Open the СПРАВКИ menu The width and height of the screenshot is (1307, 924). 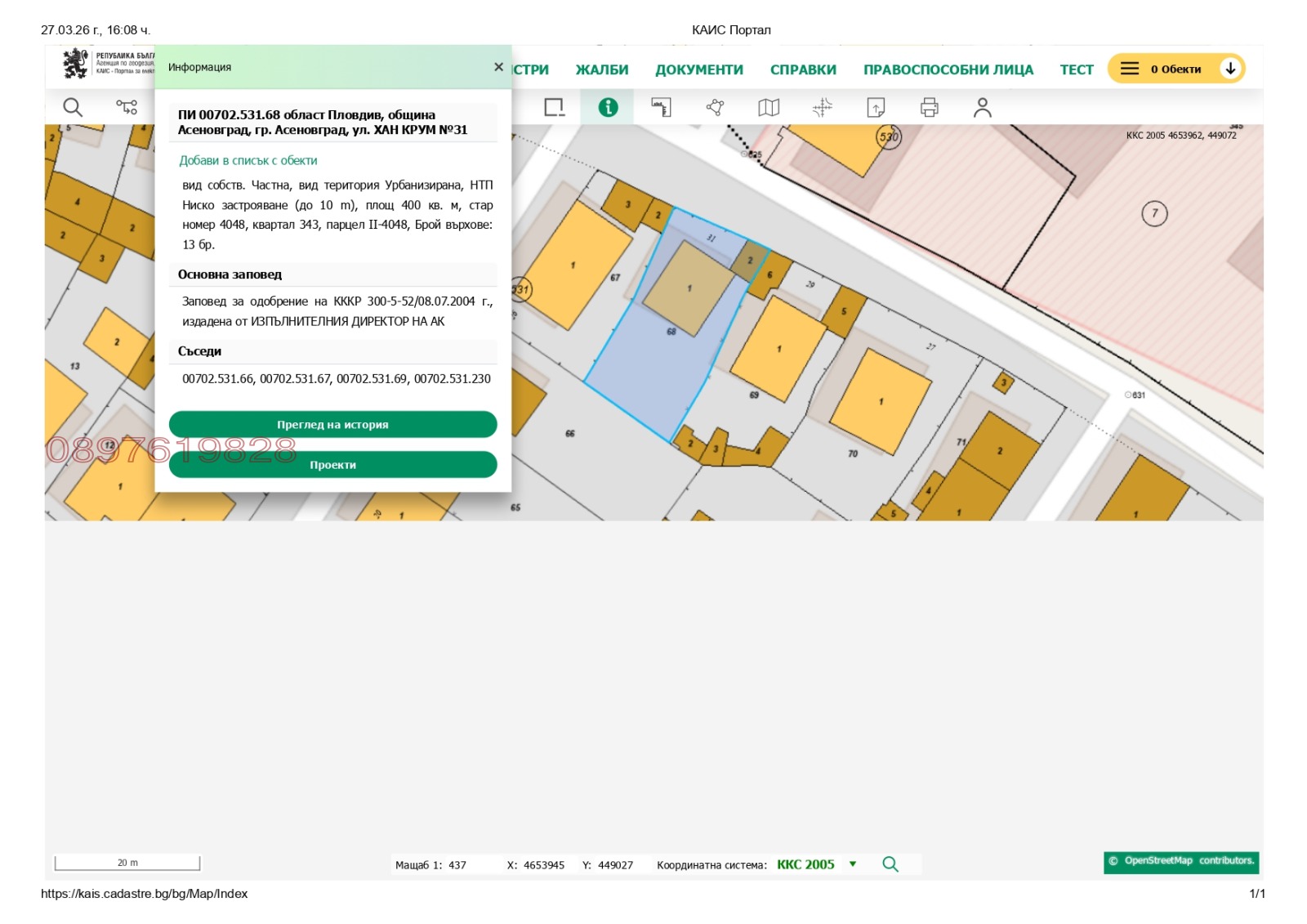(802, 70)
